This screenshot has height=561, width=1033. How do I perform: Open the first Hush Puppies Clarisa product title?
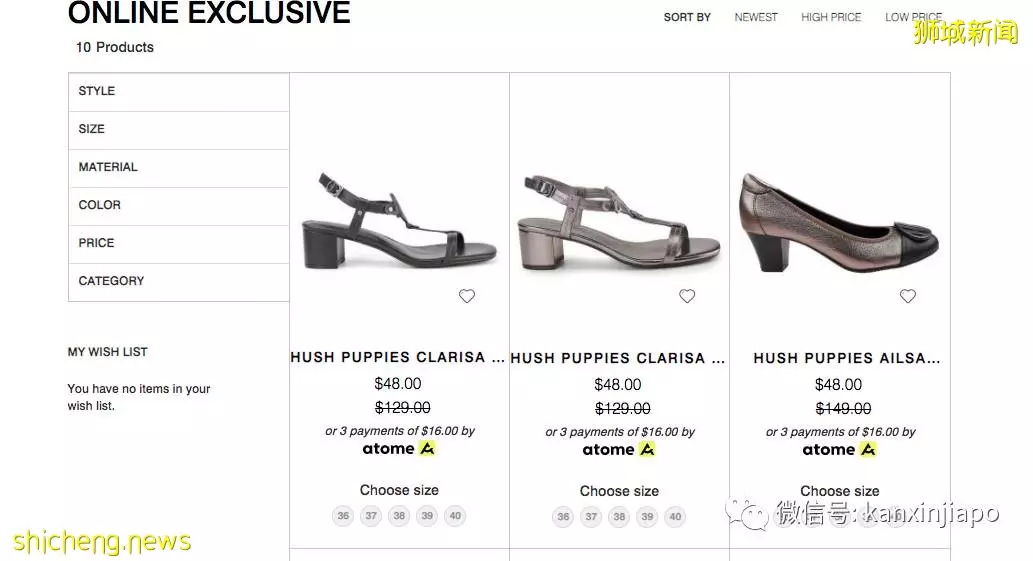(398, 358)
